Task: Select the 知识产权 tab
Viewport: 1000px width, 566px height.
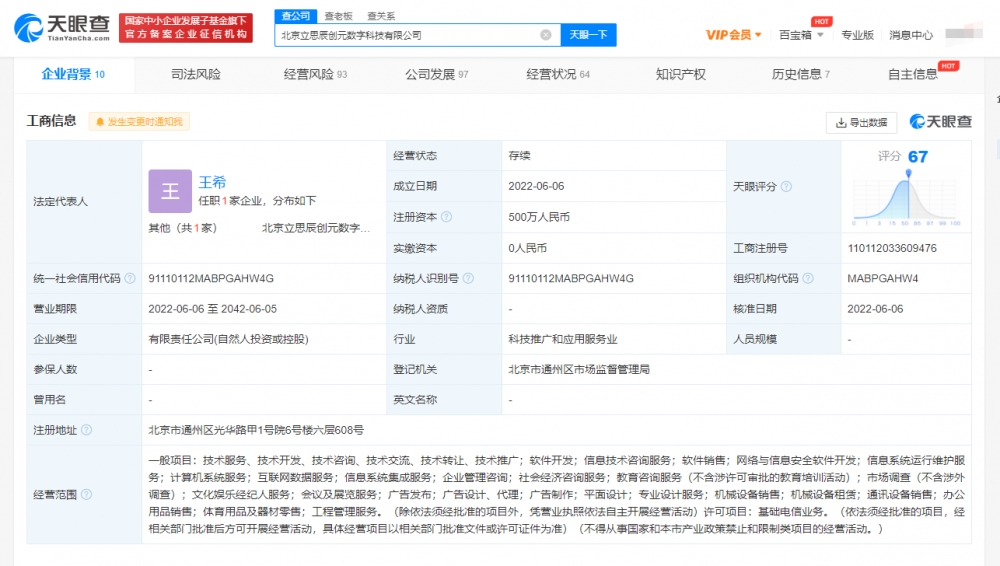Action: tap(680, 75)
